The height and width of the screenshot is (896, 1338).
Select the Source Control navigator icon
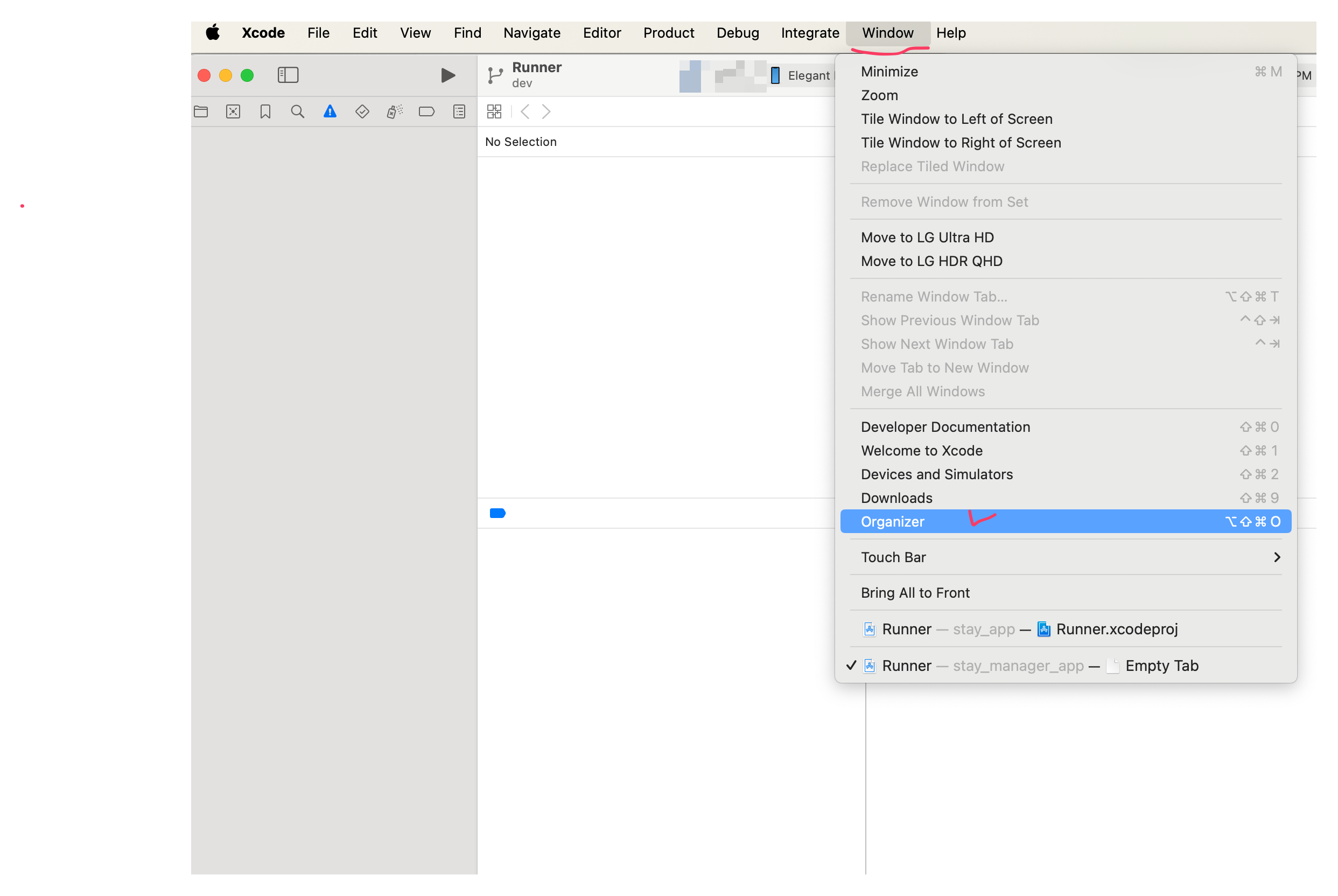tap(233, 111)
